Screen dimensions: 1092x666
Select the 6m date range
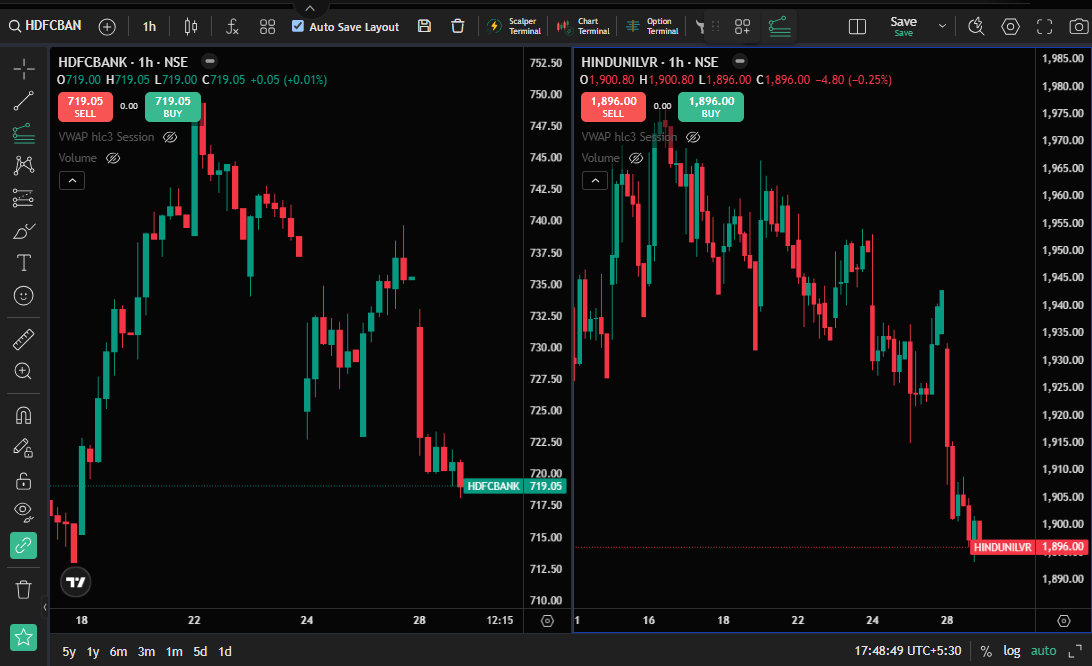click(118, 651)
